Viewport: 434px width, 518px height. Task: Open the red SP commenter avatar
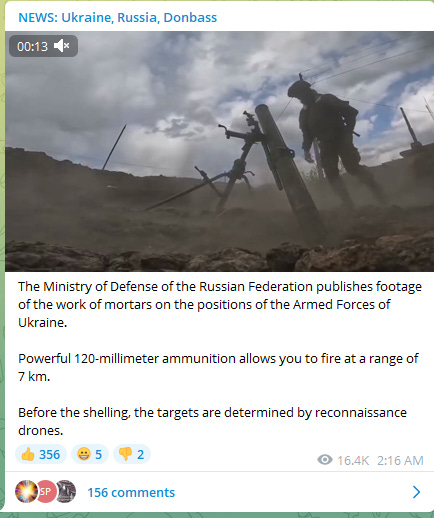point(45,491)
